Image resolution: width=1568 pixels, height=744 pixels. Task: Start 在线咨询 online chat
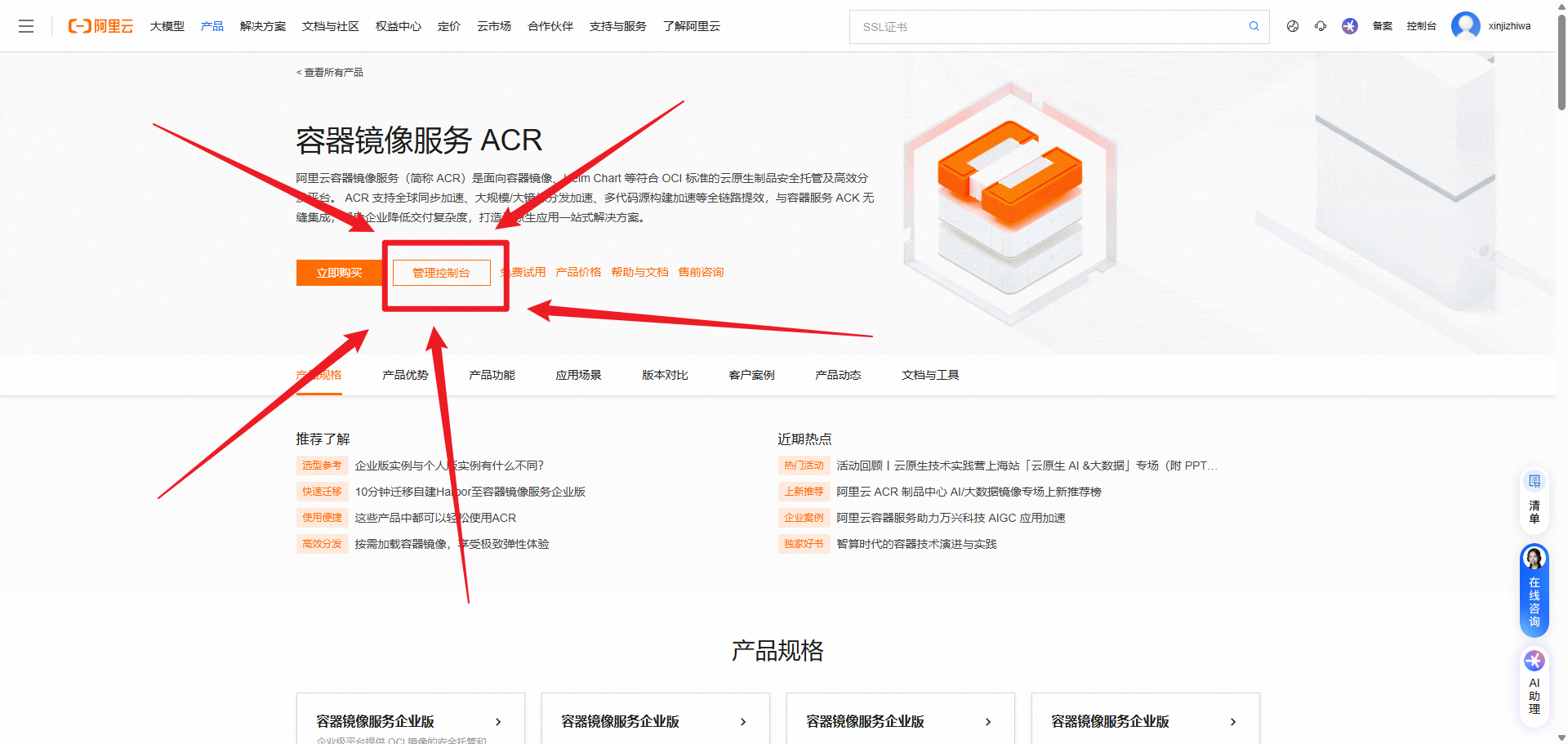[1535, 590]
